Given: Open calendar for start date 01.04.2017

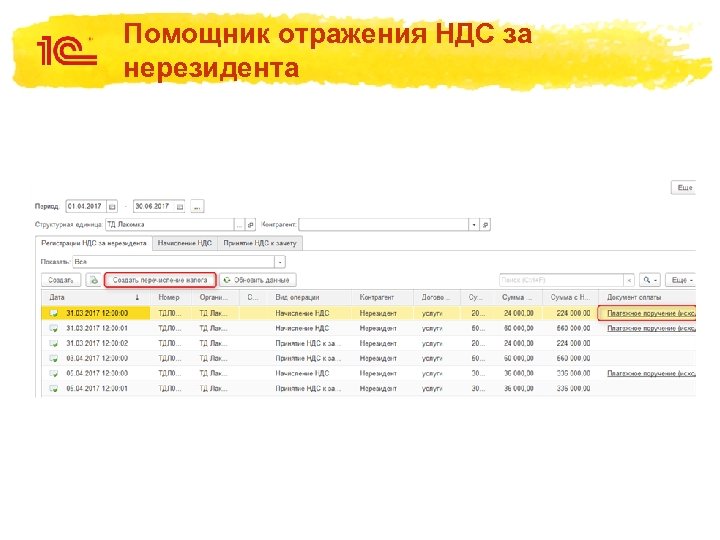Looking at the screenshot, I should click(x=112, y=207).
